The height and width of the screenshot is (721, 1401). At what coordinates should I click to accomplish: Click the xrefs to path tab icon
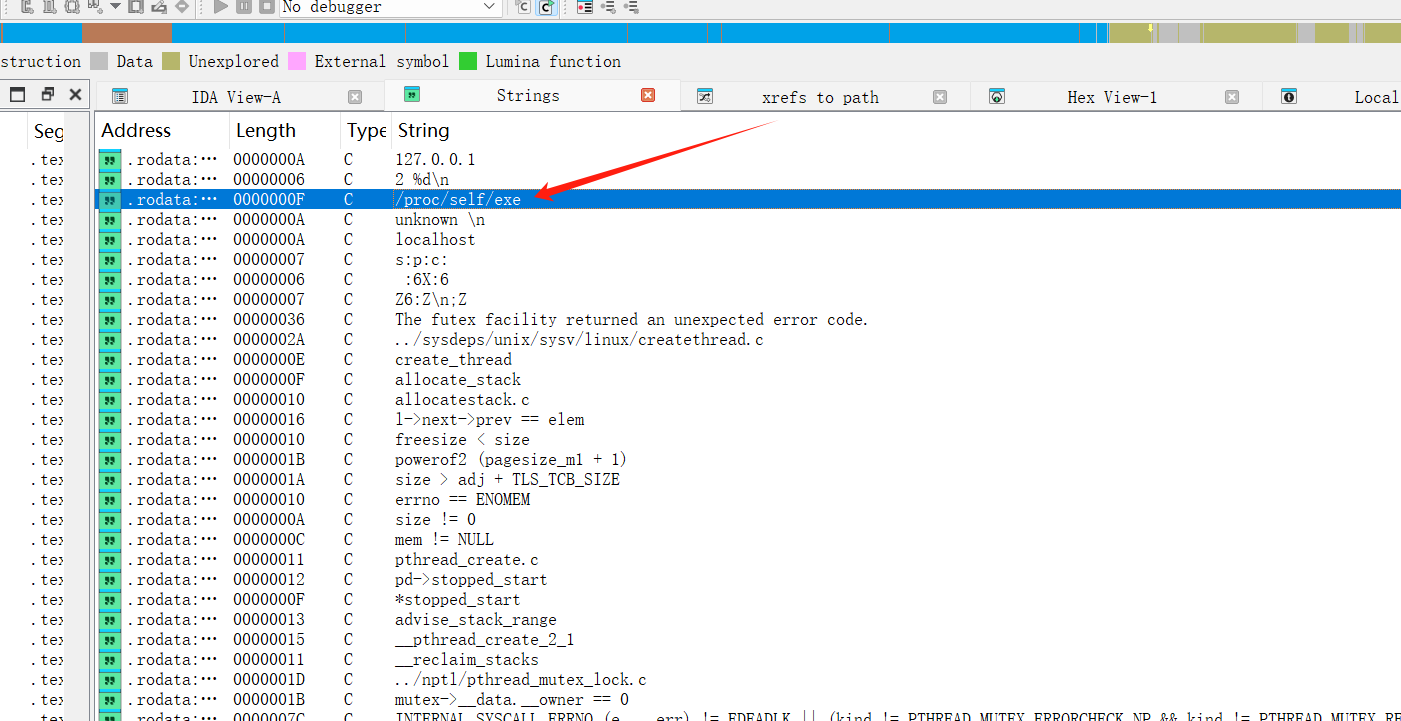tap(704, 97)
